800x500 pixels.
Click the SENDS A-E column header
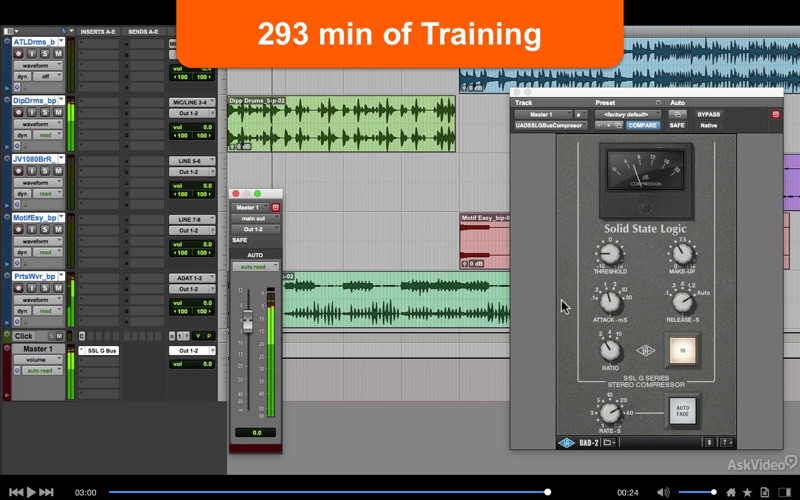pos(143,32)
